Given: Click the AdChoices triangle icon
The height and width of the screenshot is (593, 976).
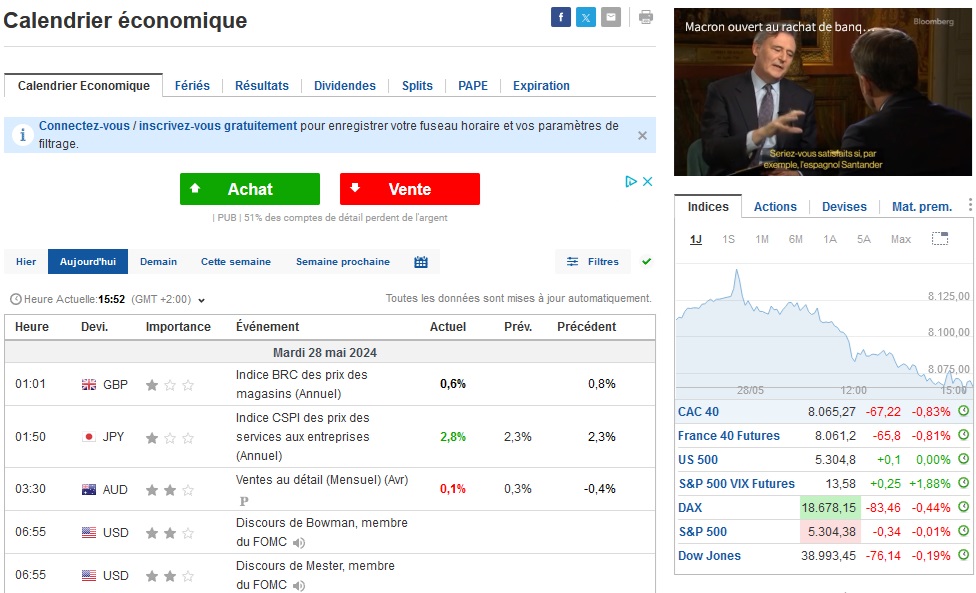Looking at the screenshot, I should click(631, 181).
